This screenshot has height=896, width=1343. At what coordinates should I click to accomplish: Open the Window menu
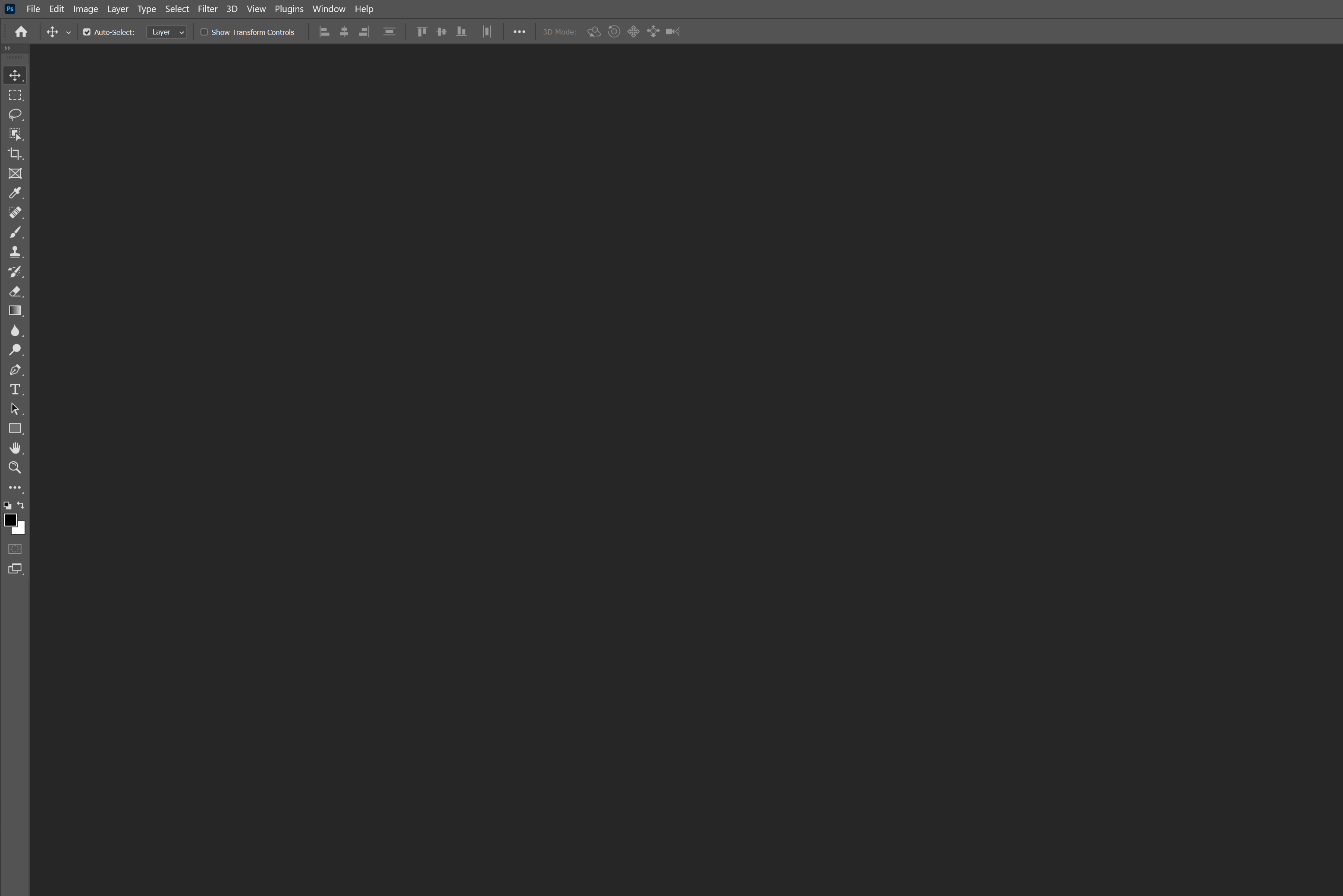[x=329, y=9]
